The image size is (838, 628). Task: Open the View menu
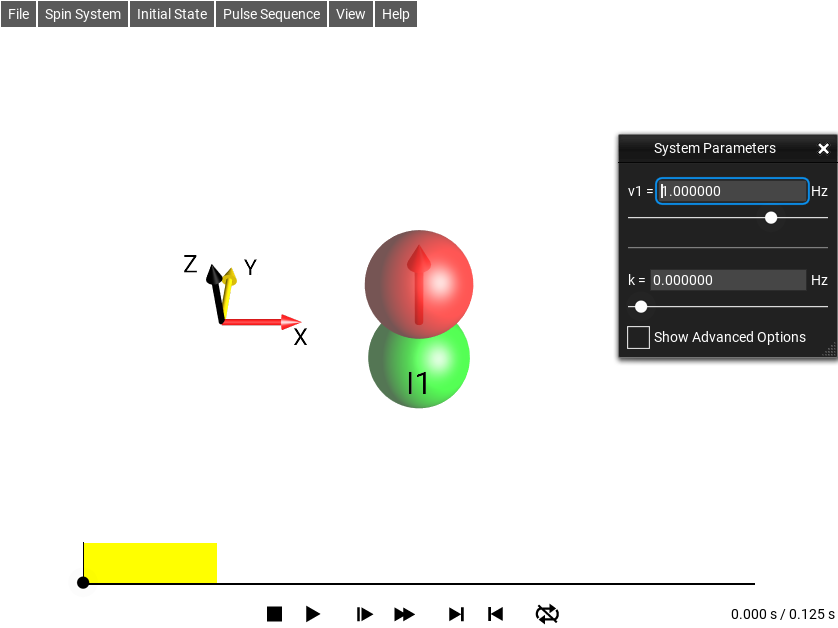pos(351,14)
